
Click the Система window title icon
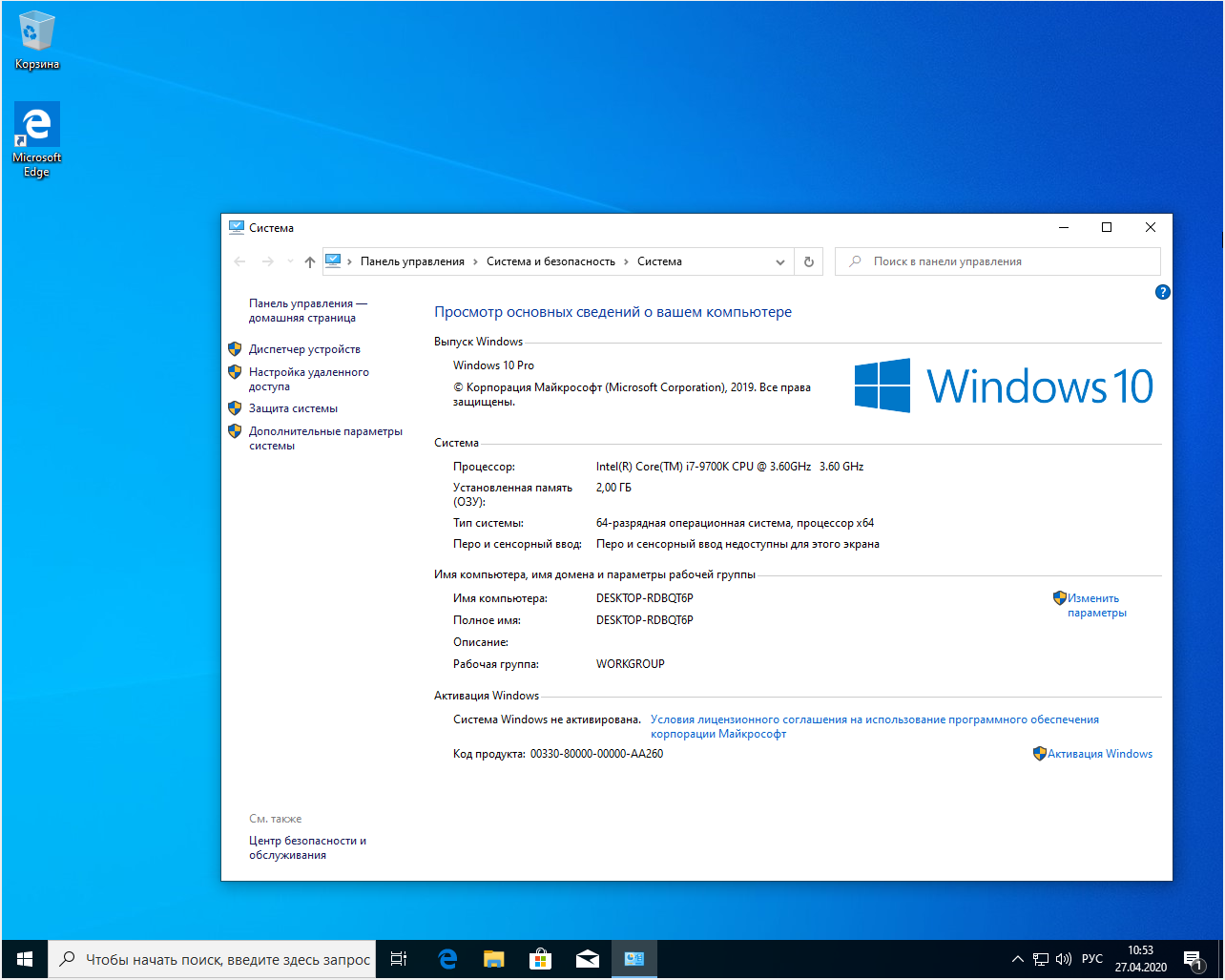click(x=237, y=227)
